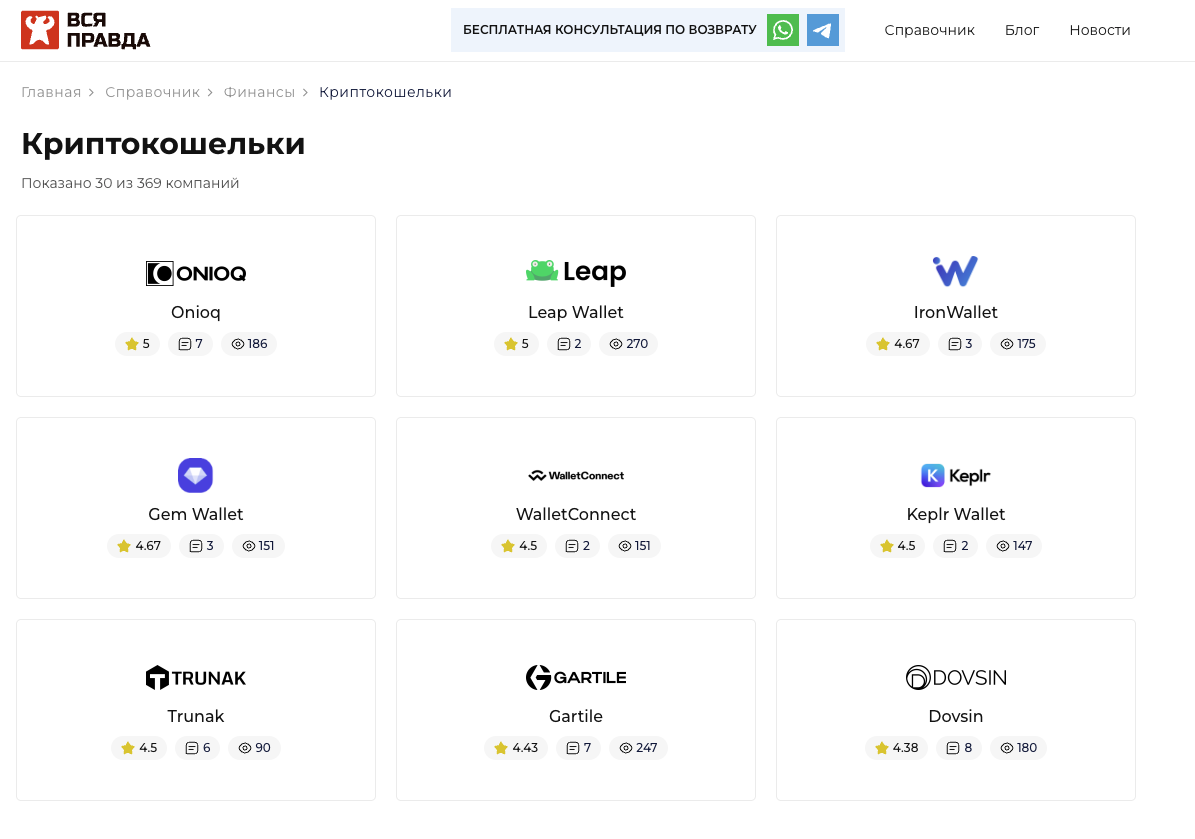The height and width of the screenshot is (839, 1195).
Task: Click the IronWallet W logo
Action: 956,271
